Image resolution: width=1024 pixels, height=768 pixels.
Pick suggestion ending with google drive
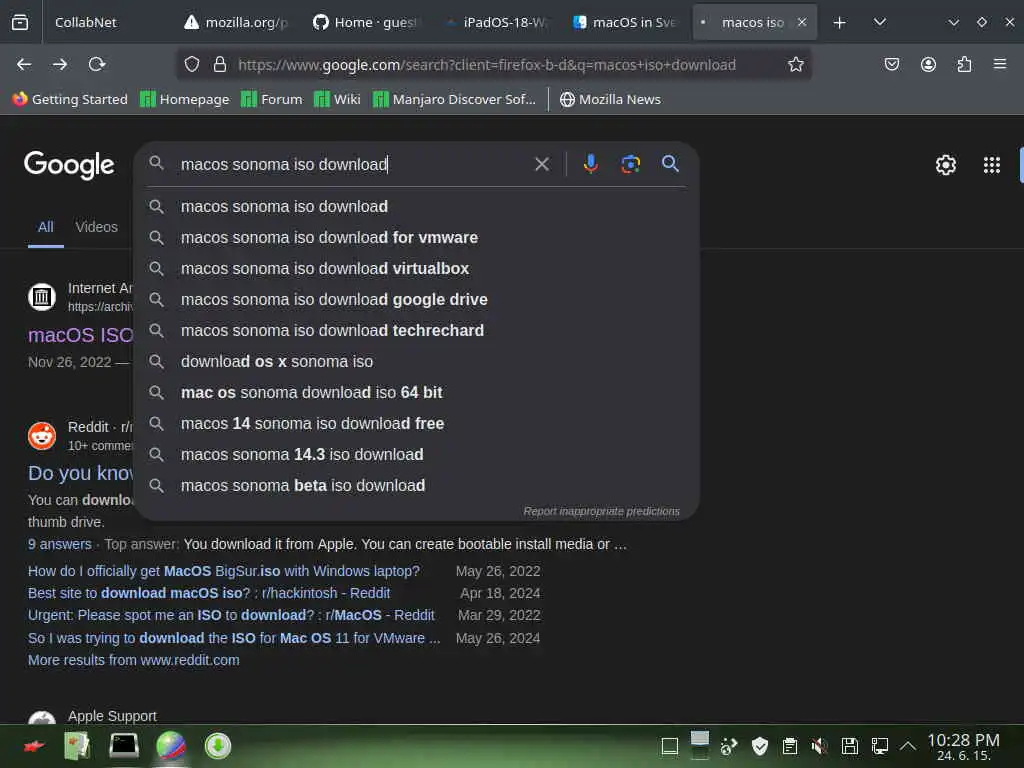point(417,300)
